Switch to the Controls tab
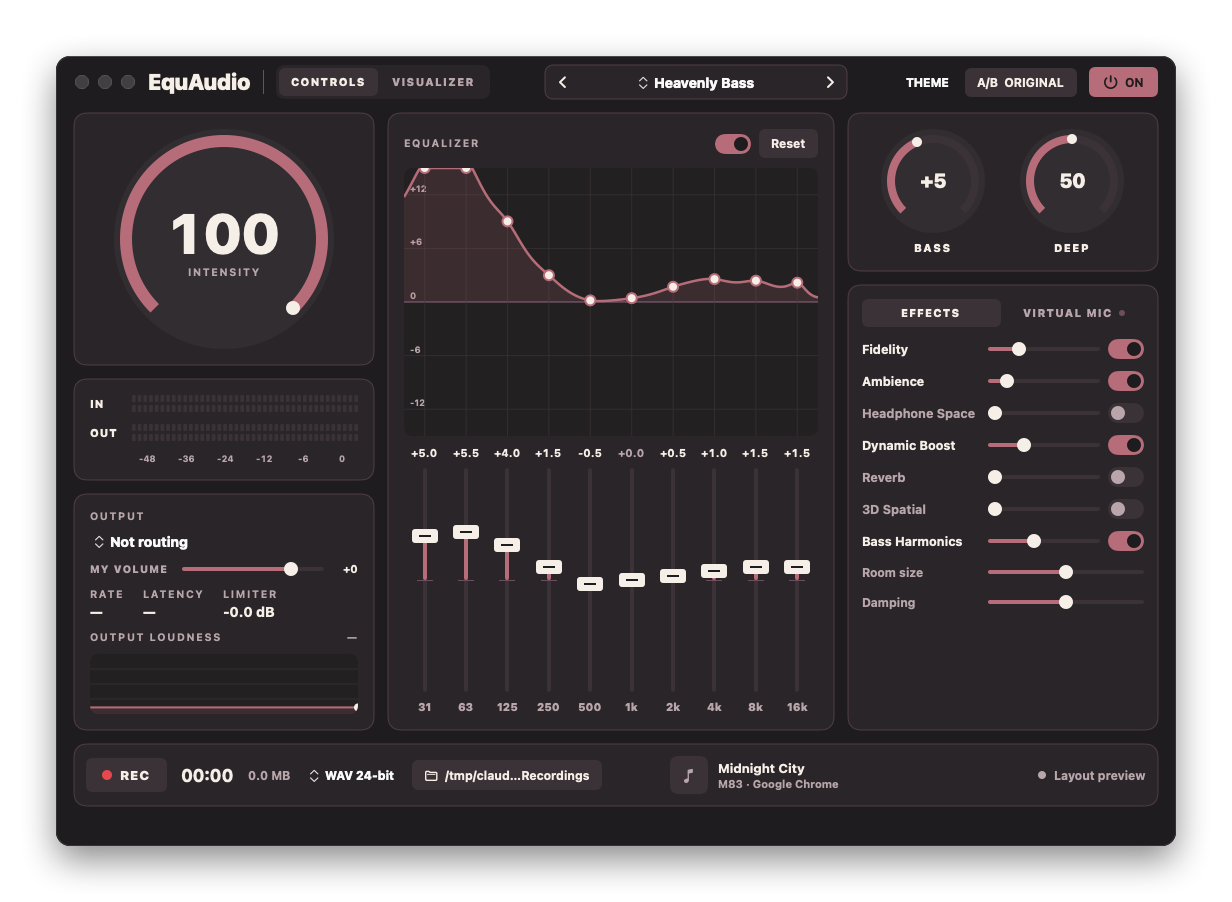The width and height of the screenshot is (1232, 902). (x=328, y=82)
